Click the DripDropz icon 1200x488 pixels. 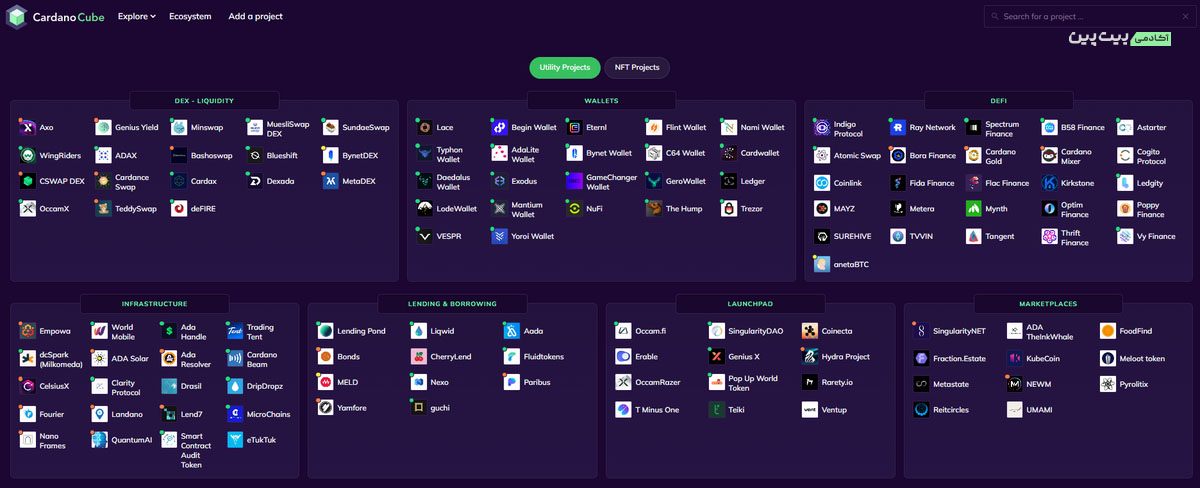click(x=234, y=386)
